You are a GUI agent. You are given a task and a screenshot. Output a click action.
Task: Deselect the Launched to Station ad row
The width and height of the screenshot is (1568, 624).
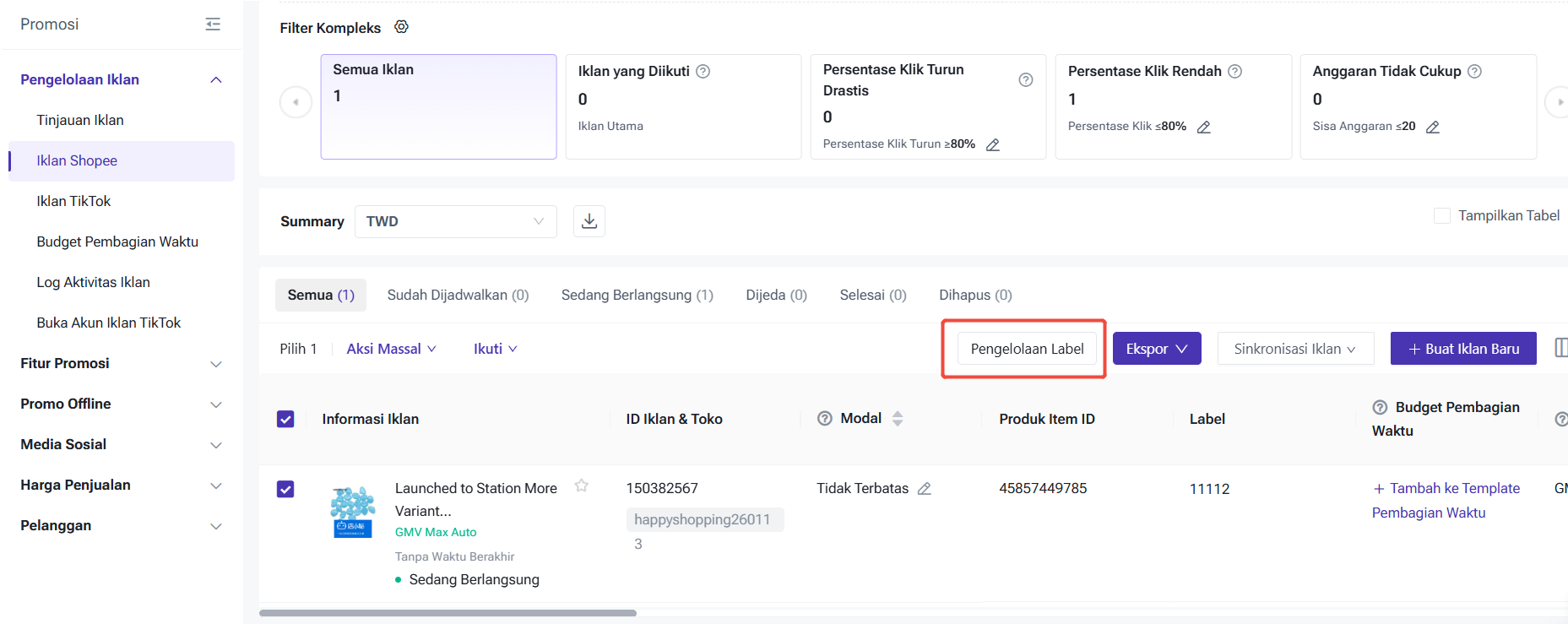pos(285,489)
